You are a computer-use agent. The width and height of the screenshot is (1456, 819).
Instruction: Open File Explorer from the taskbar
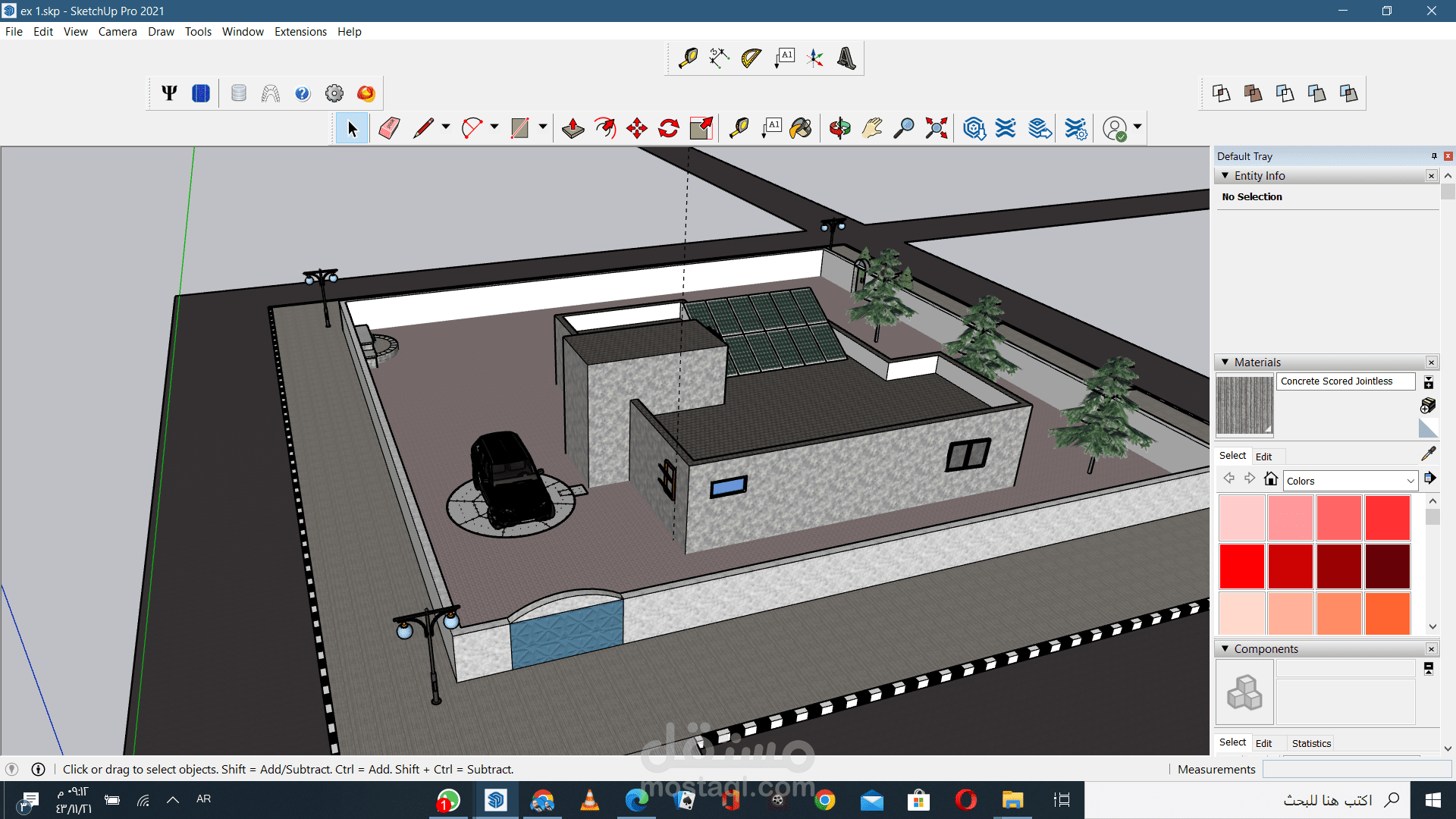pos(1012,800)
